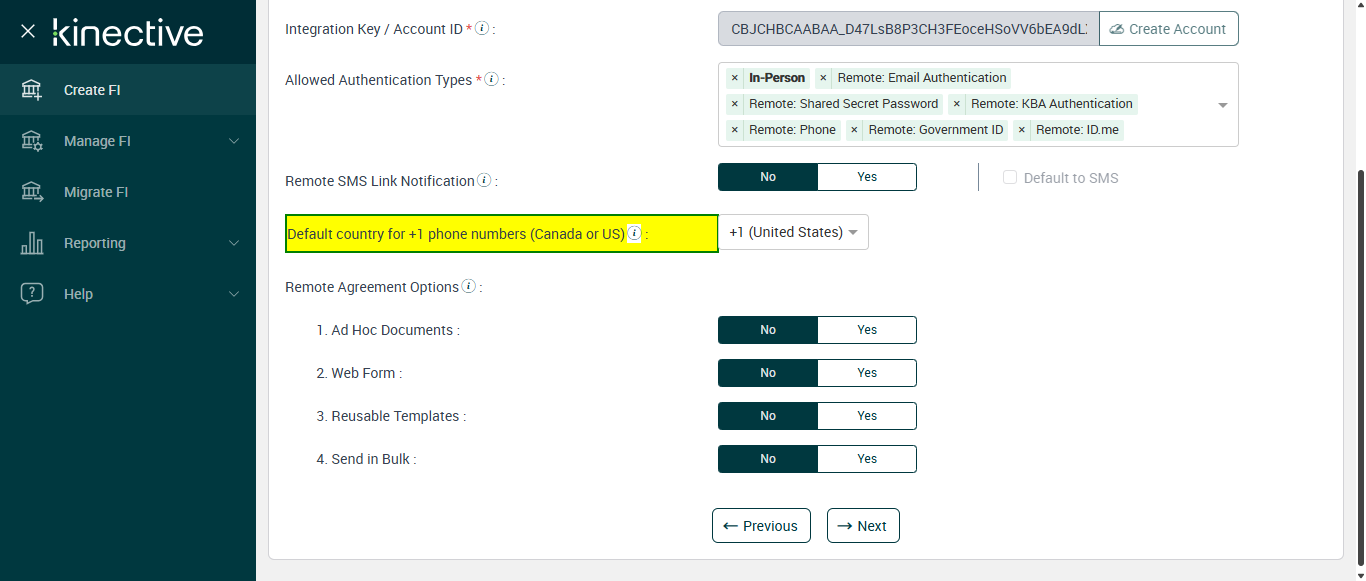Open Authentication Types dropdown arrow
The width and height of the screenshot is (1366, 581).
1222,105
